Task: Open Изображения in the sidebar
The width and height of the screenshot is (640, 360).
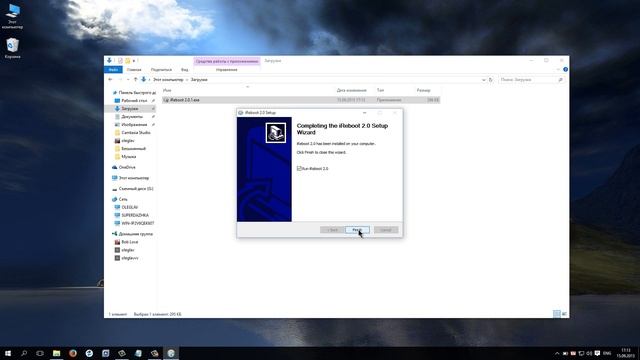Action: 134,124
